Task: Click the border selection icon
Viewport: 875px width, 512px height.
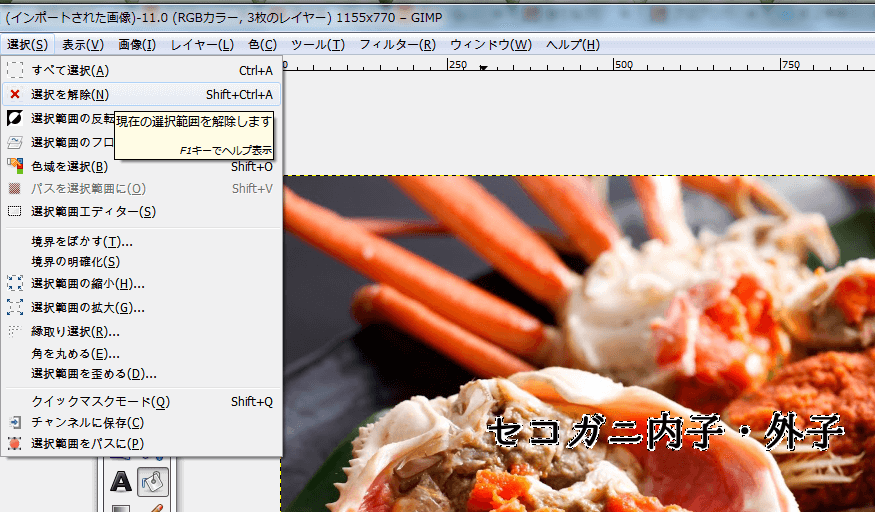Action: pos(15,331)
